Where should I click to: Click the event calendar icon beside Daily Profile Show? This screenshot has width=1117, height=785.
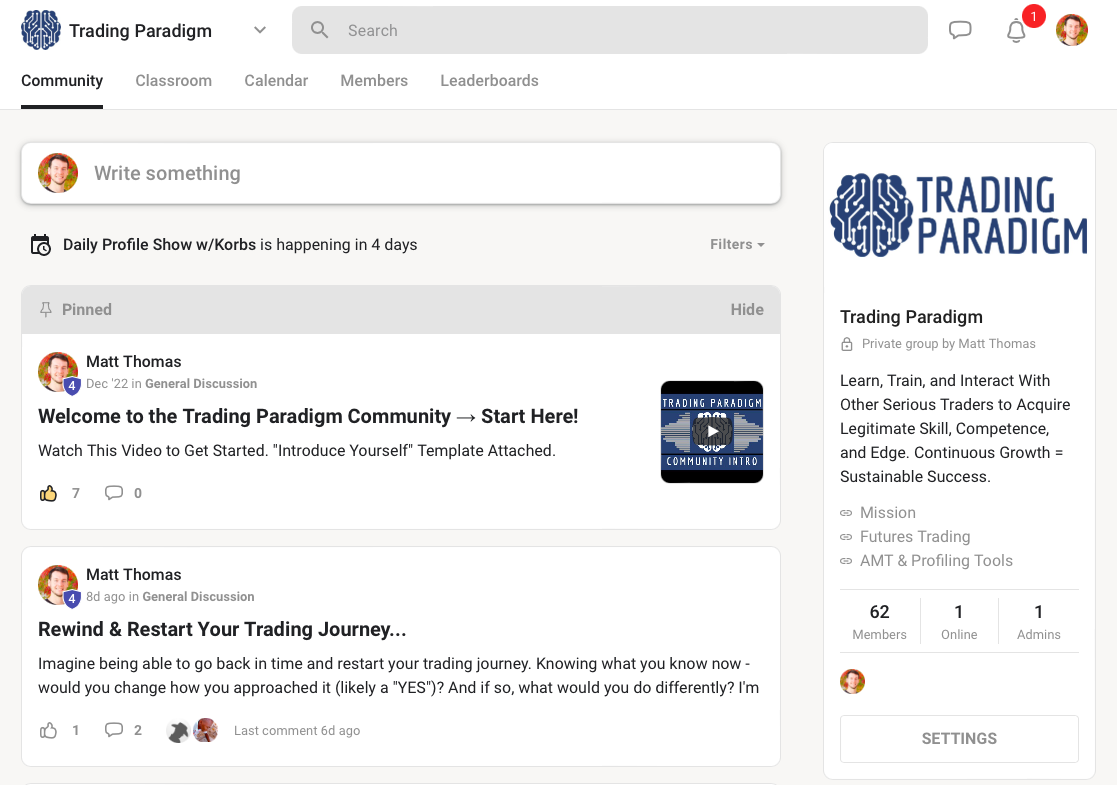[41, 244]
